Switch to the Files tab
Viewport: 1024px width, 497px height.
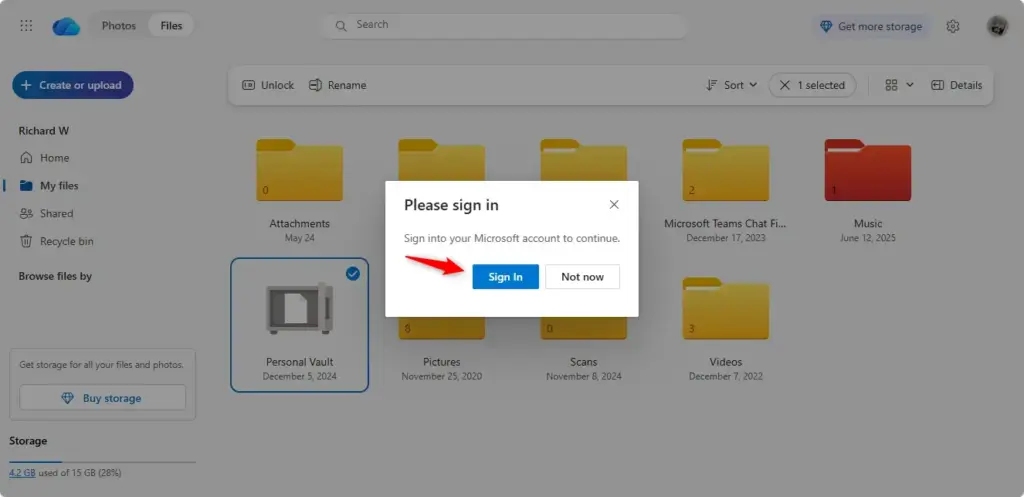click(x=172, y=26)
